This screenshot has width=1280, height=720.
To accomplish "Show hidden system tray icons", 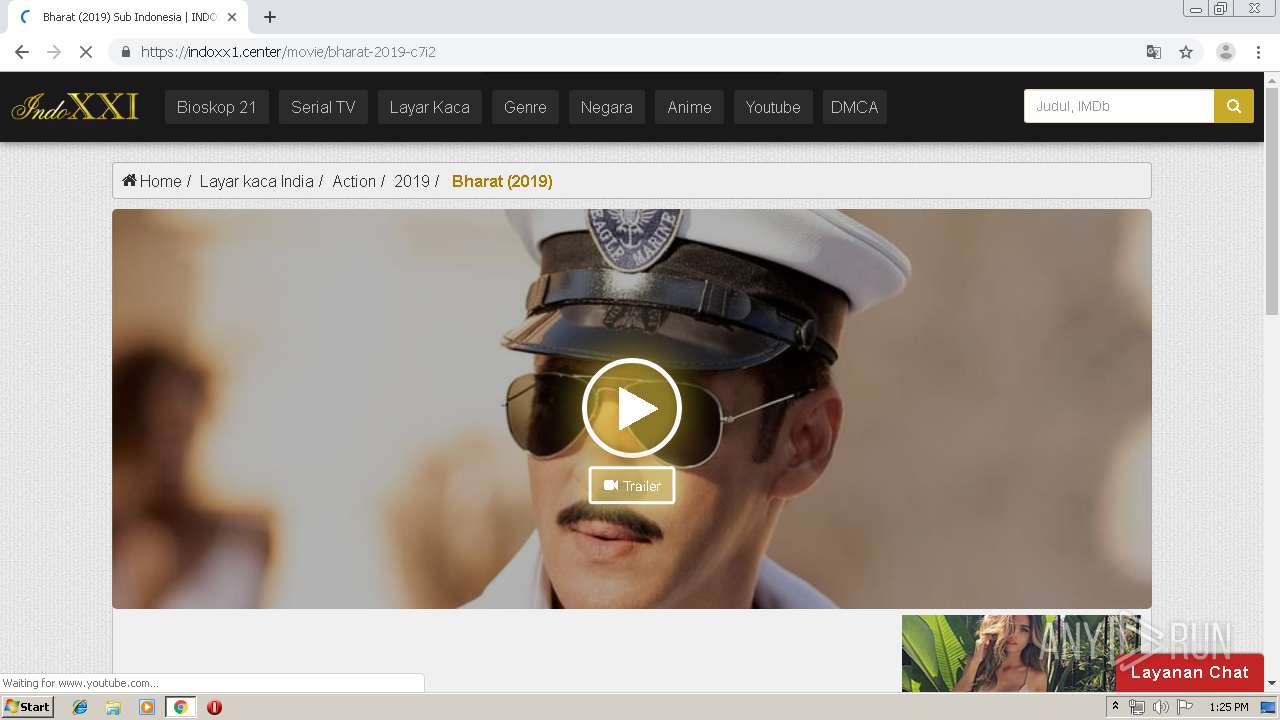I will pyautogui.click(x=1115, y=707).
